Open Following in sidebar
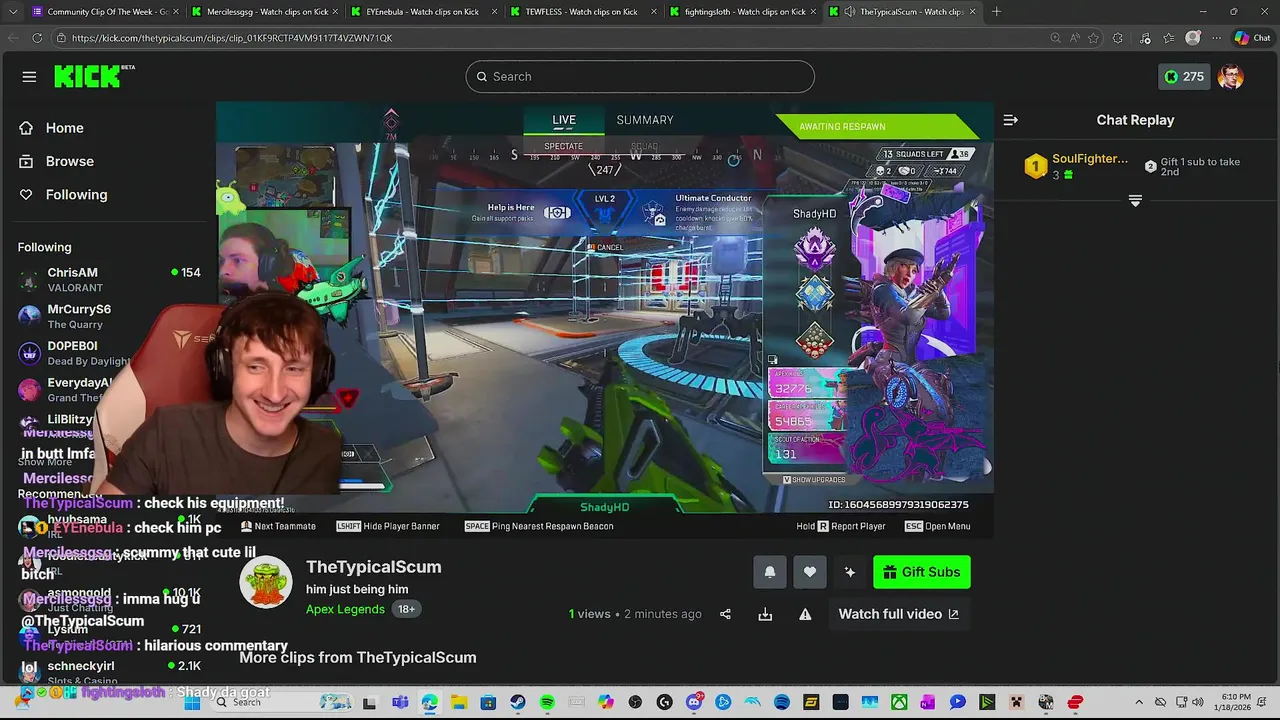The image size is (1280, 720). click(x=63, y=195)
